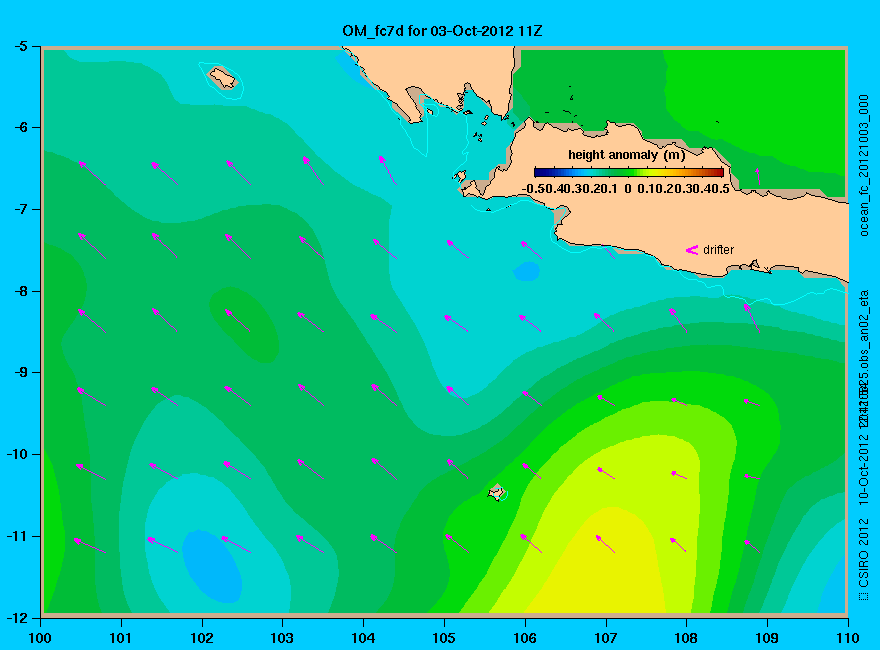Click the "height anomaly (m)" colorbar label
The width and height of the screenshot is (880, 650).
626,155
